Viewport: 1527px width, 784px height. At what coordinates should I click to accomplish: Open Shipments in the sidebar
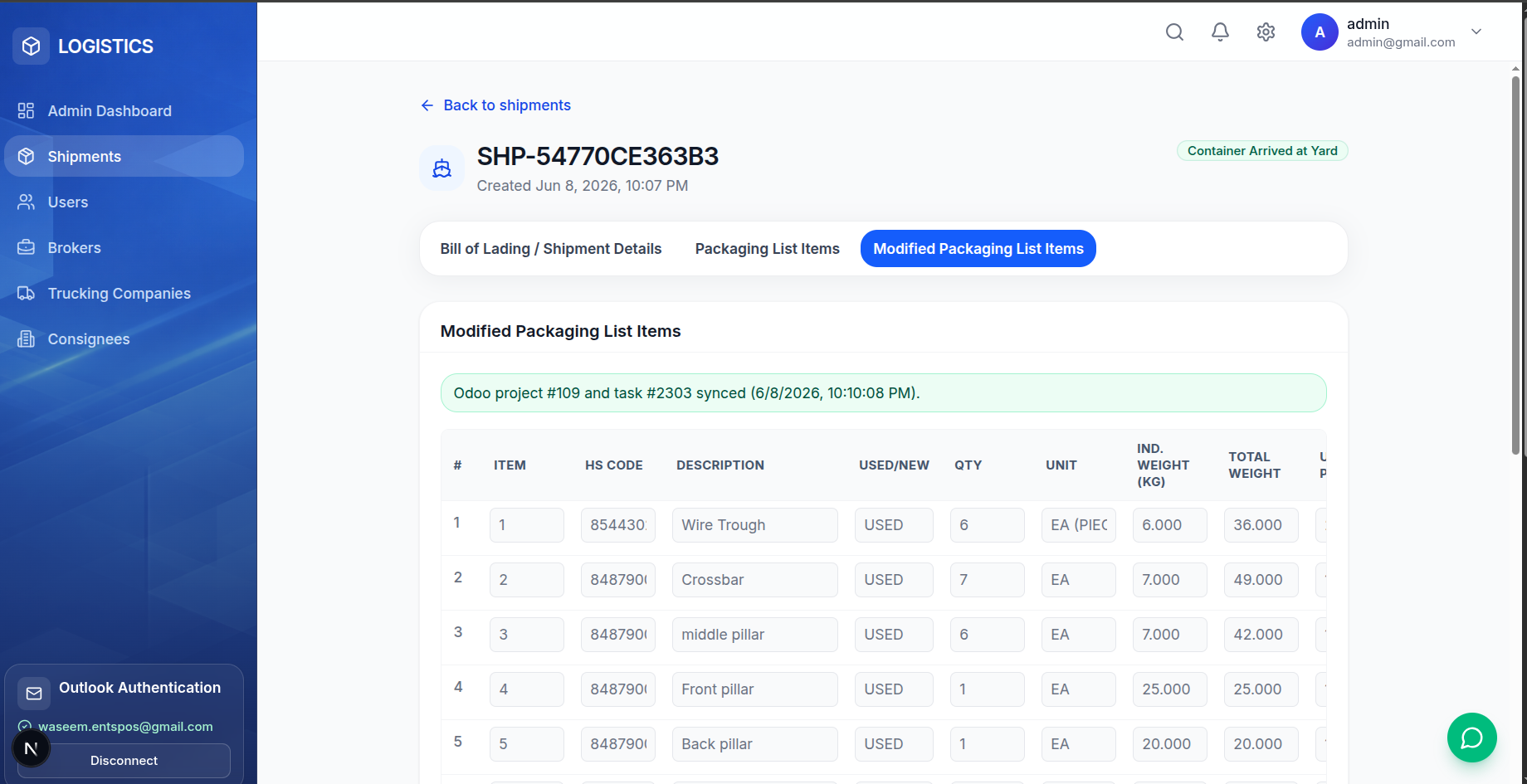coord(124,156)
